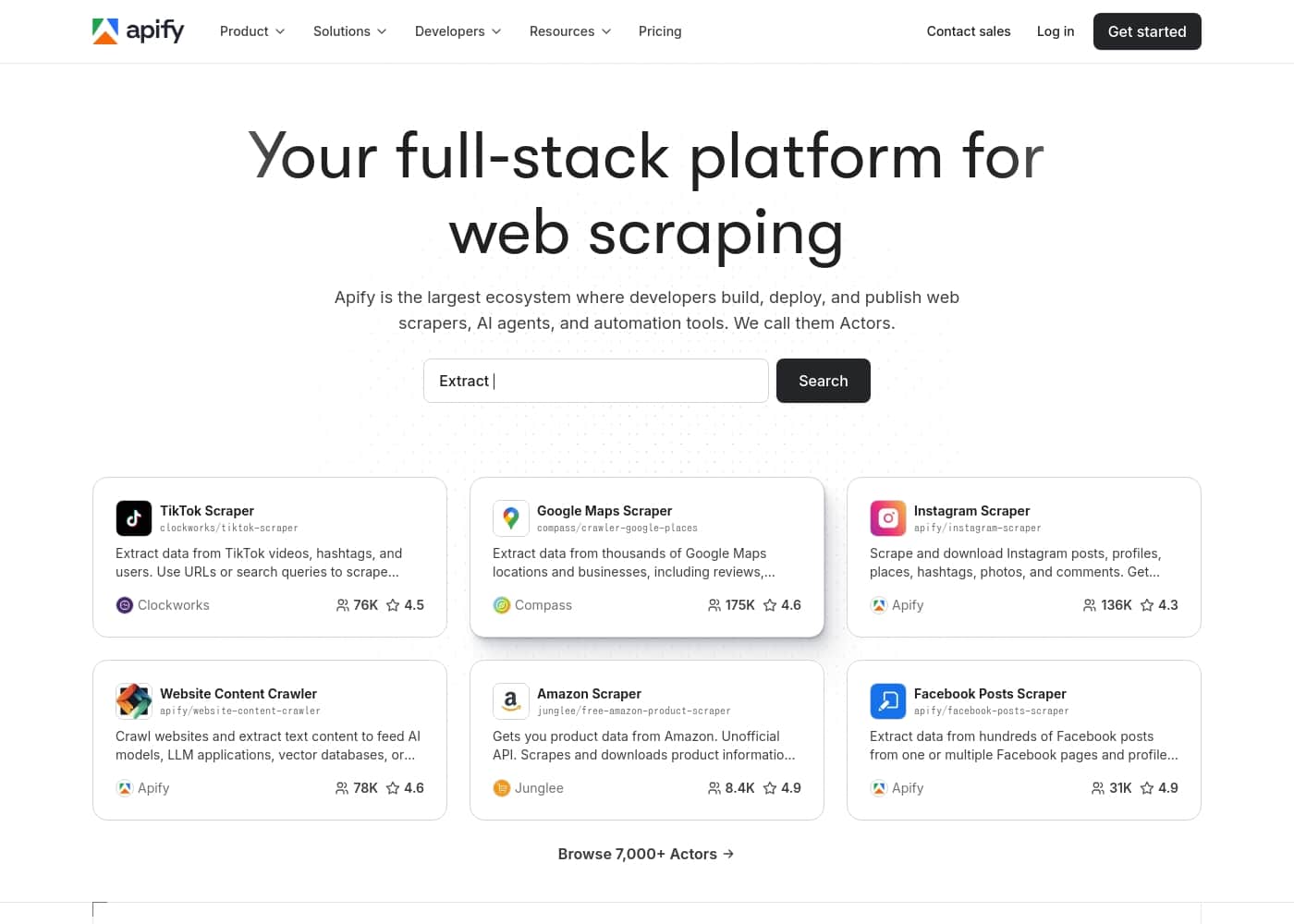The height and width of the screenshot is (924, 1294).
Task: Click the Website Content Crawler icon
Action: click(x=134, y=701)
